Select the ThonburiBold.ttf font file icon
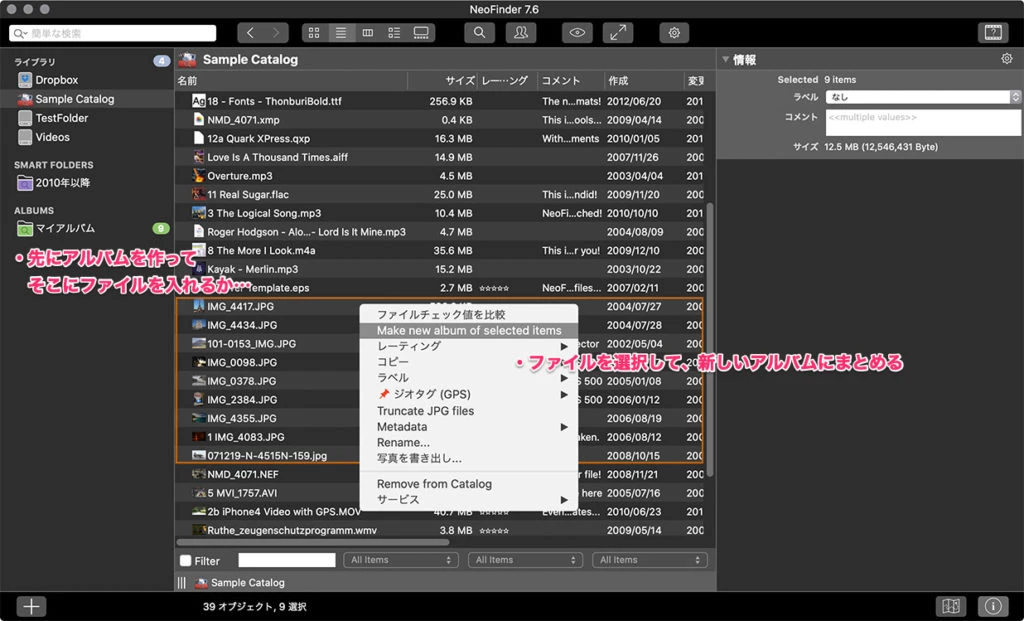 [x=199, y=101]
